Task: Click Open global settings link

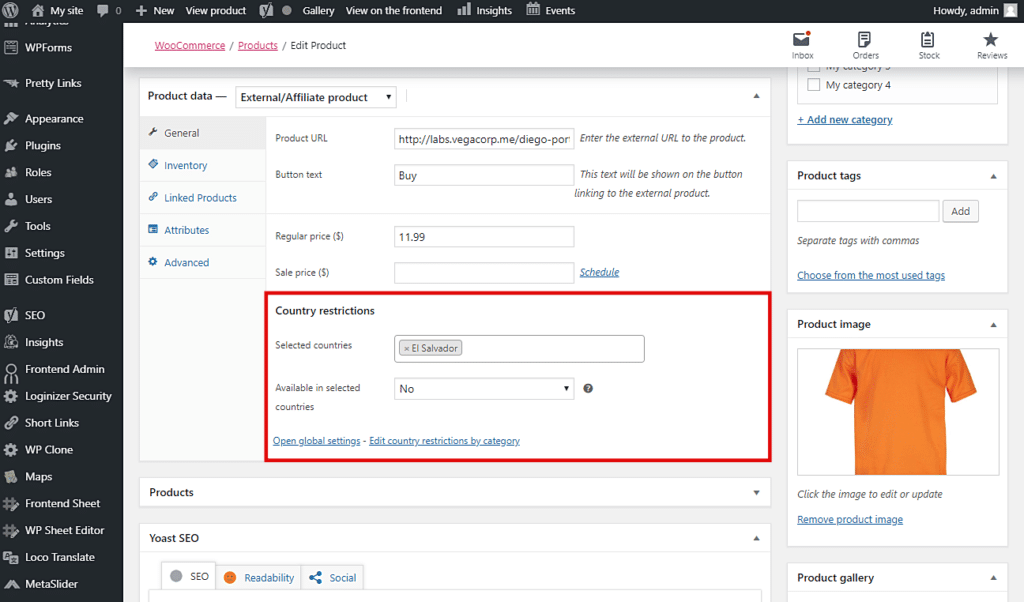Action: 316,440
